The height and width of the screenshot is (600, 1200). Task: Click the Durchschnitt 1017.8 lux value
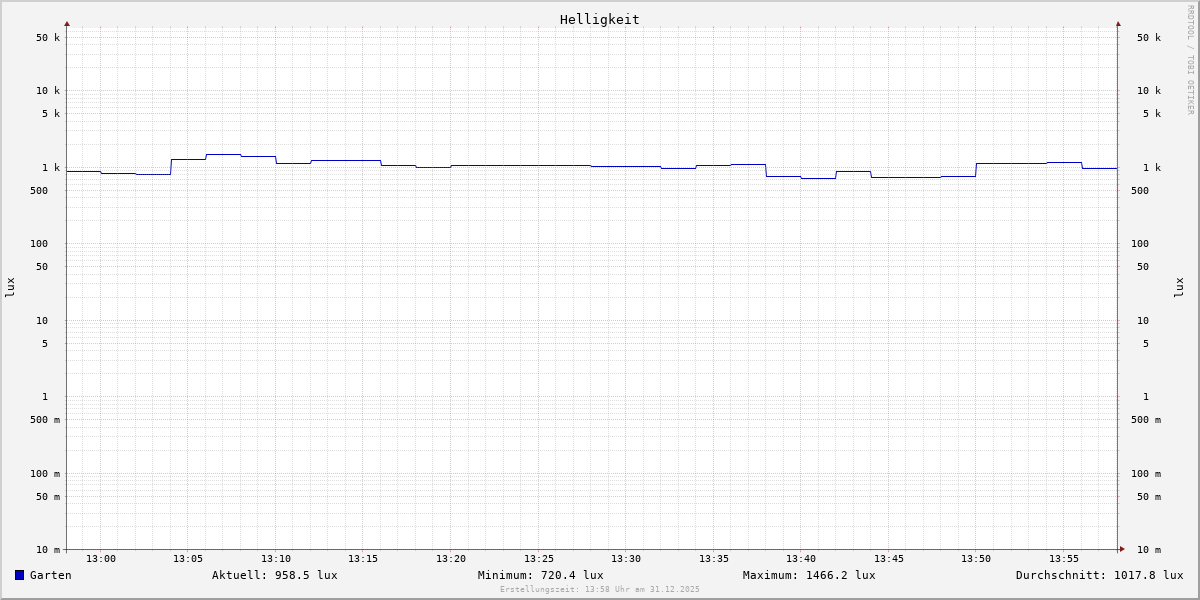pyautogui.click(x=1099, y=575)
